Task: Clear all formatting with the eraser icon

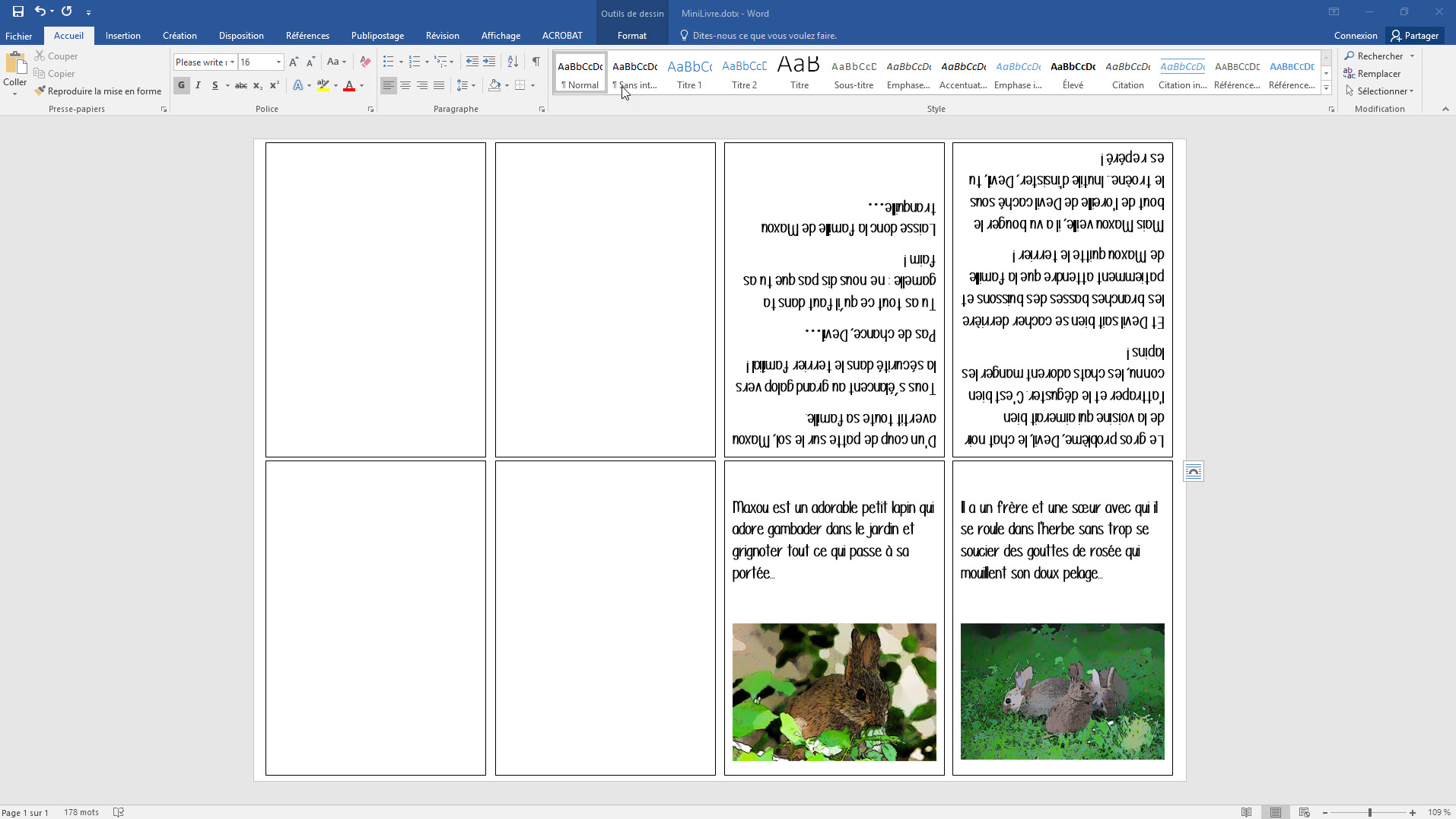Action: [x=365, y=62]
